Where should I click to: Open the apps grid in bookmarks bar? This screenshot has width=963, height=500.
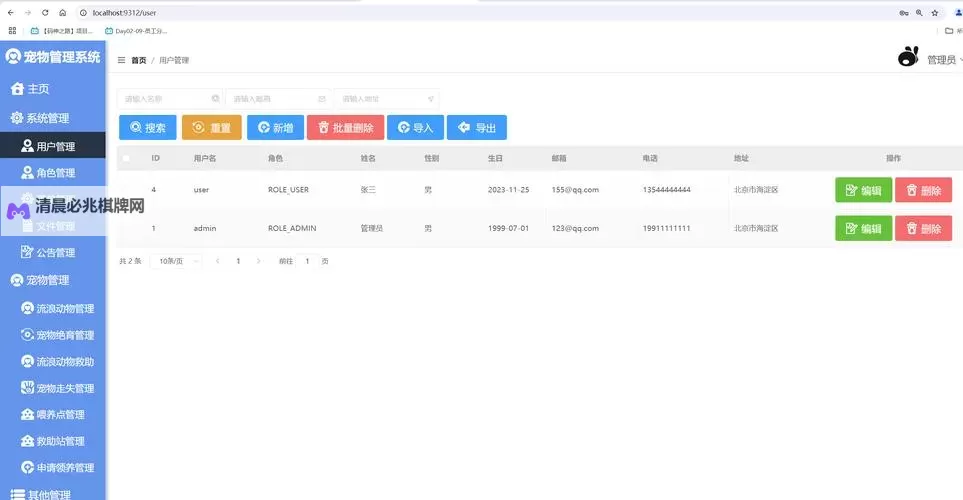click(x=12, y=30)
